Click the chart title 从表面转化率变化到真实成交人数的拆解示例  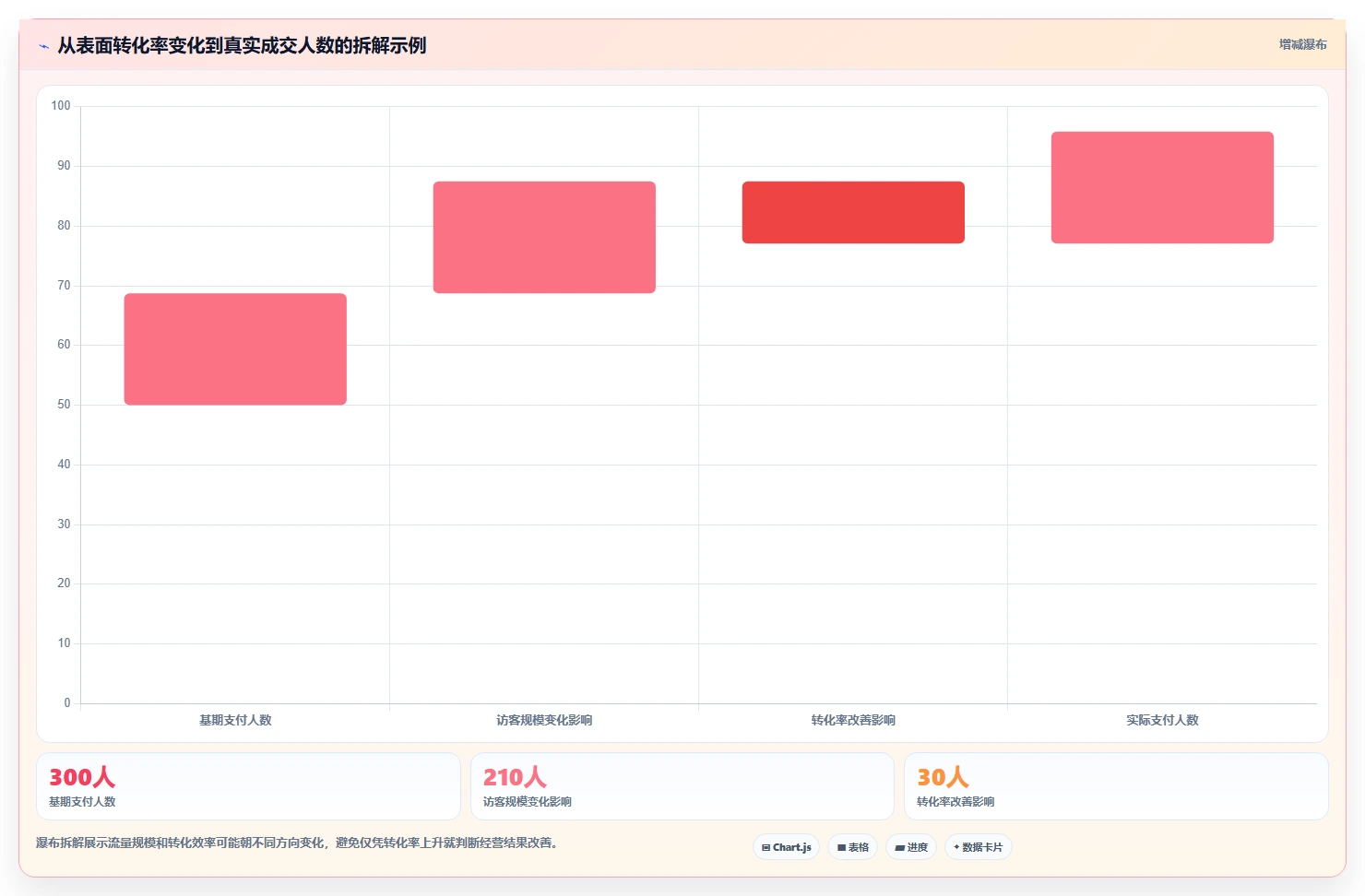click(x=242, y=46)
